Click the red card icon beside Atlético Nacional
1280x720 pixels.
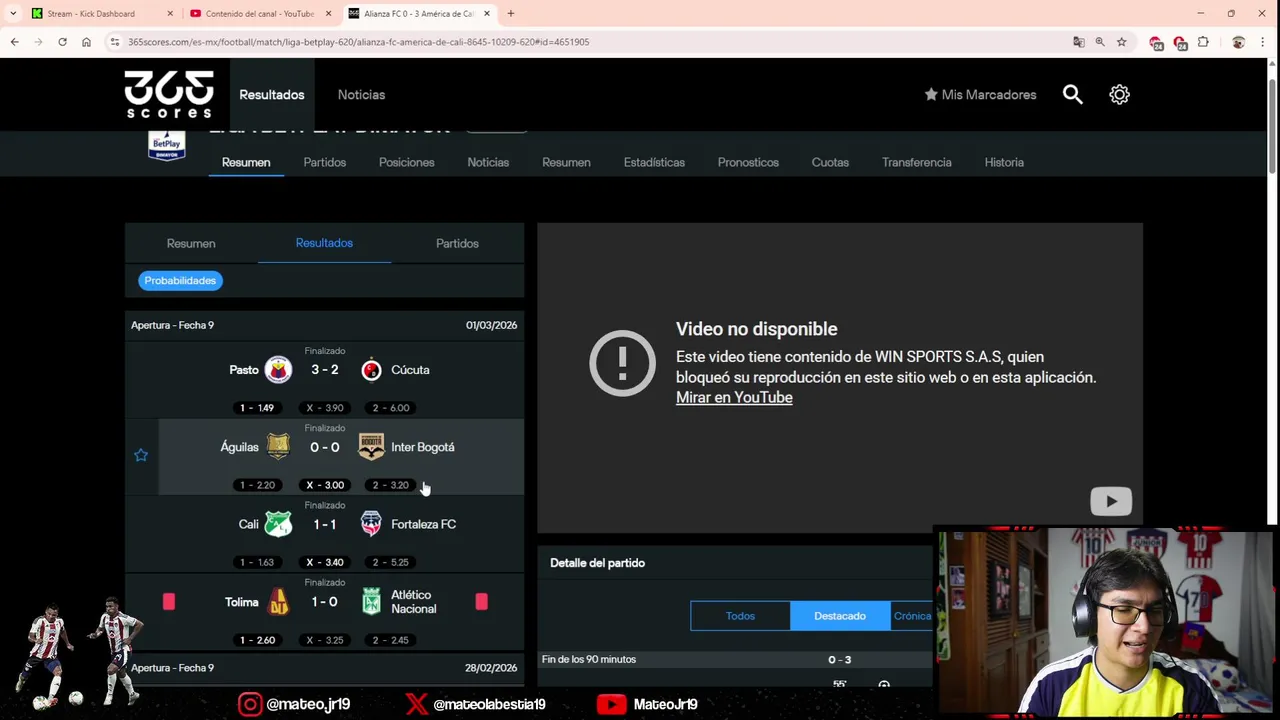481,601
